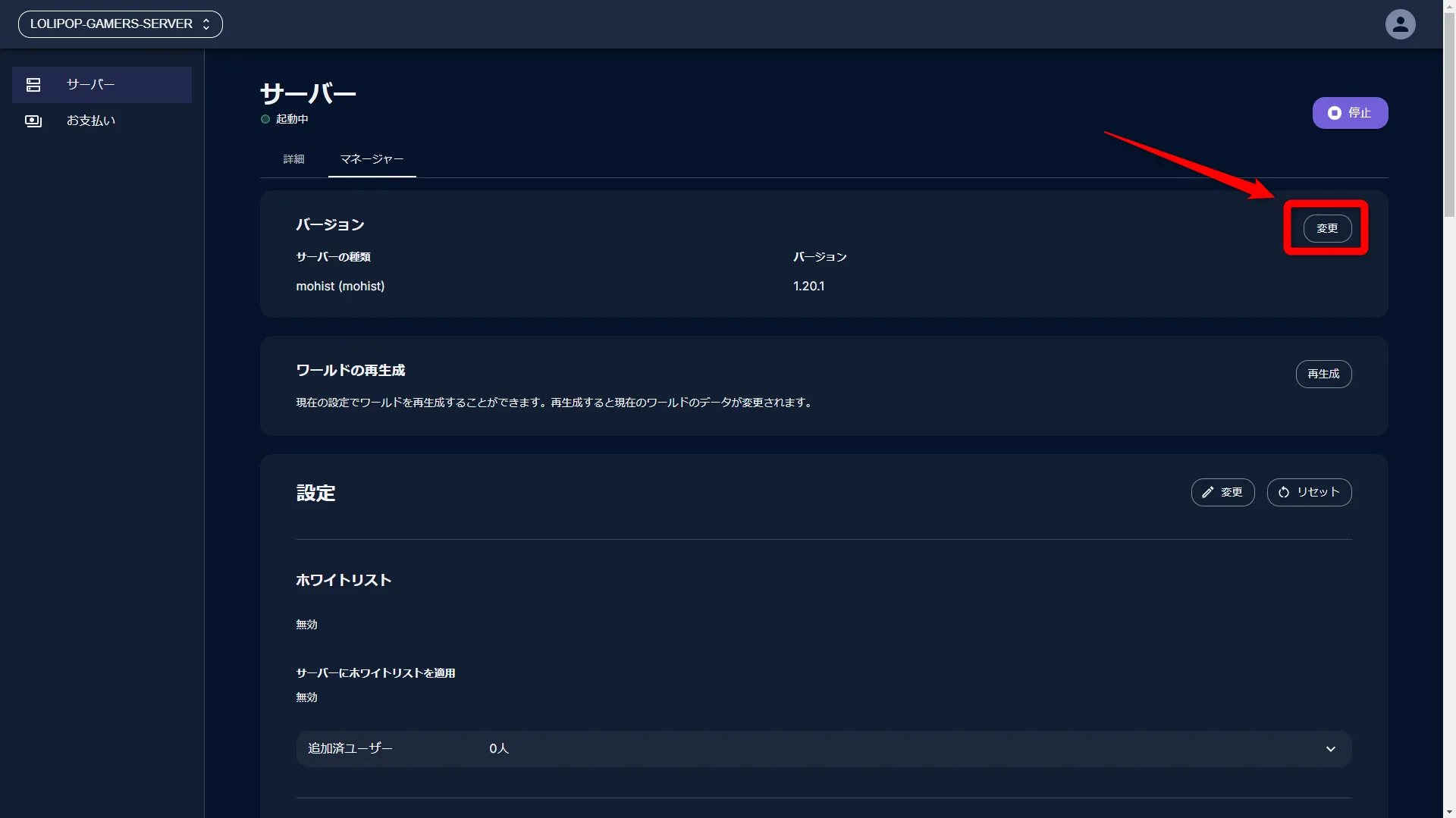Click the stop icon inside 停止 button
The height and width of the screenshot is (818, 1456).
click(1335, 113)
